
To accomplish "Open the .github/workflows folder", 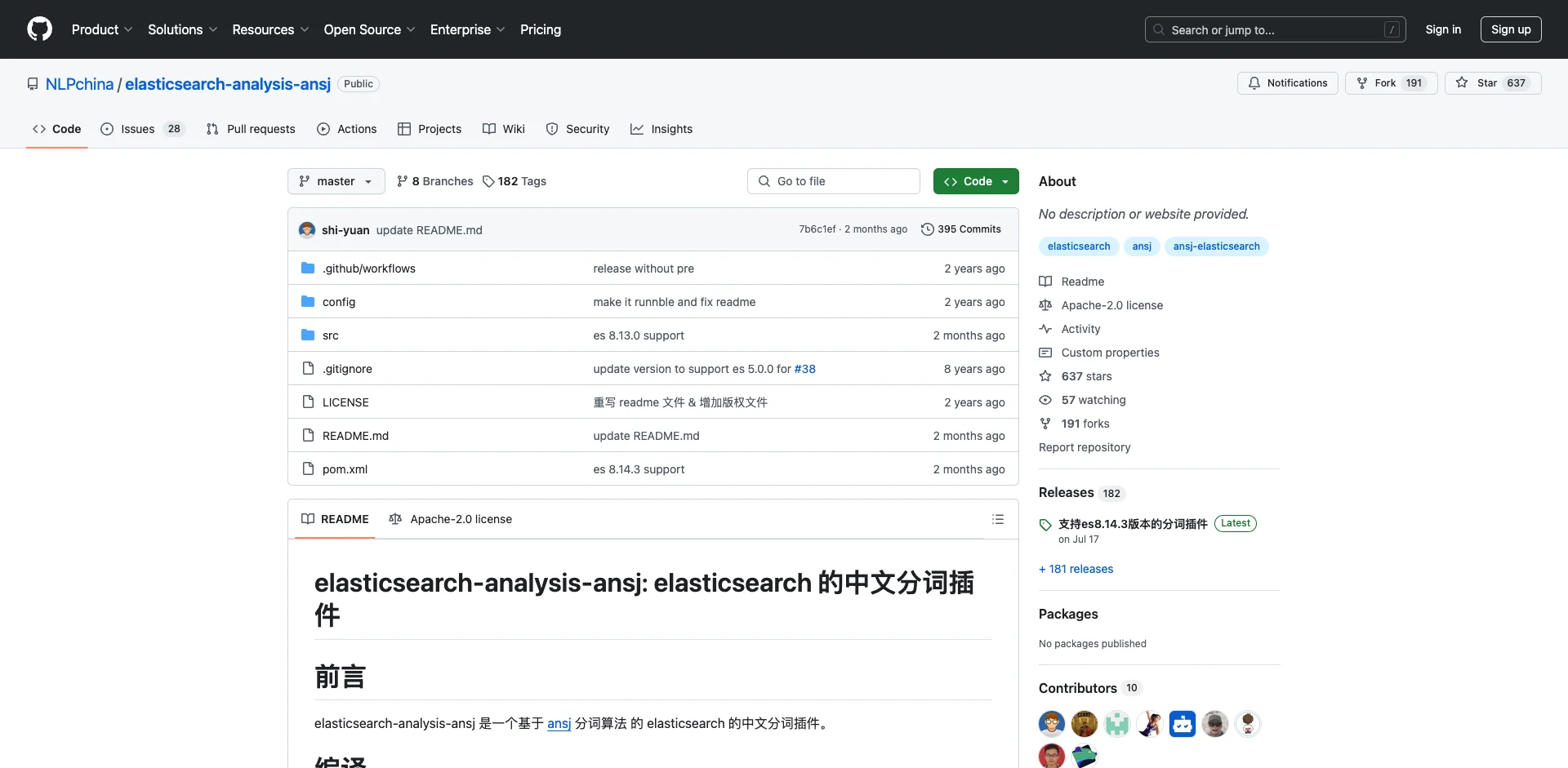I will pos(368,269).
